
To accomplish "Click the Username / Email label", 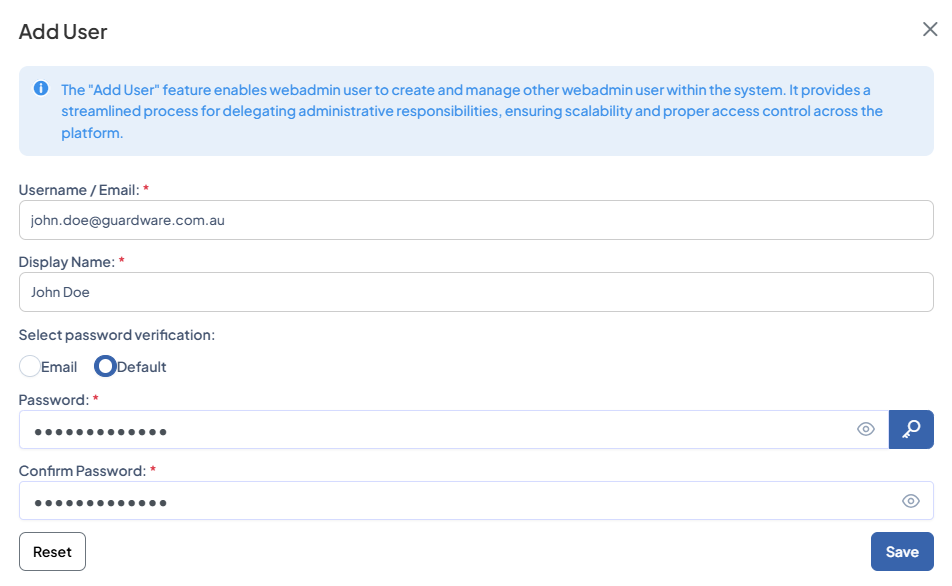I will click(80, 190).
